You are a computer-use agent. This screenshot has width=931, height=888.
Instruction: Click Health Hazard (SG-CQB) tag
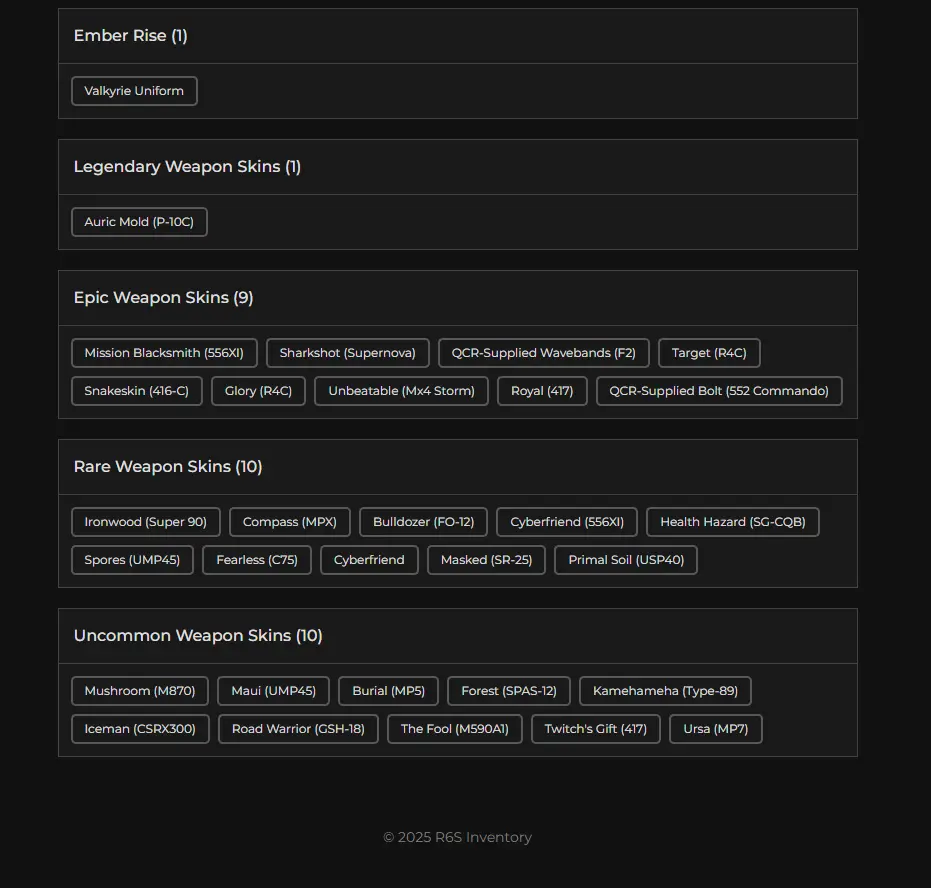[732, 522]
